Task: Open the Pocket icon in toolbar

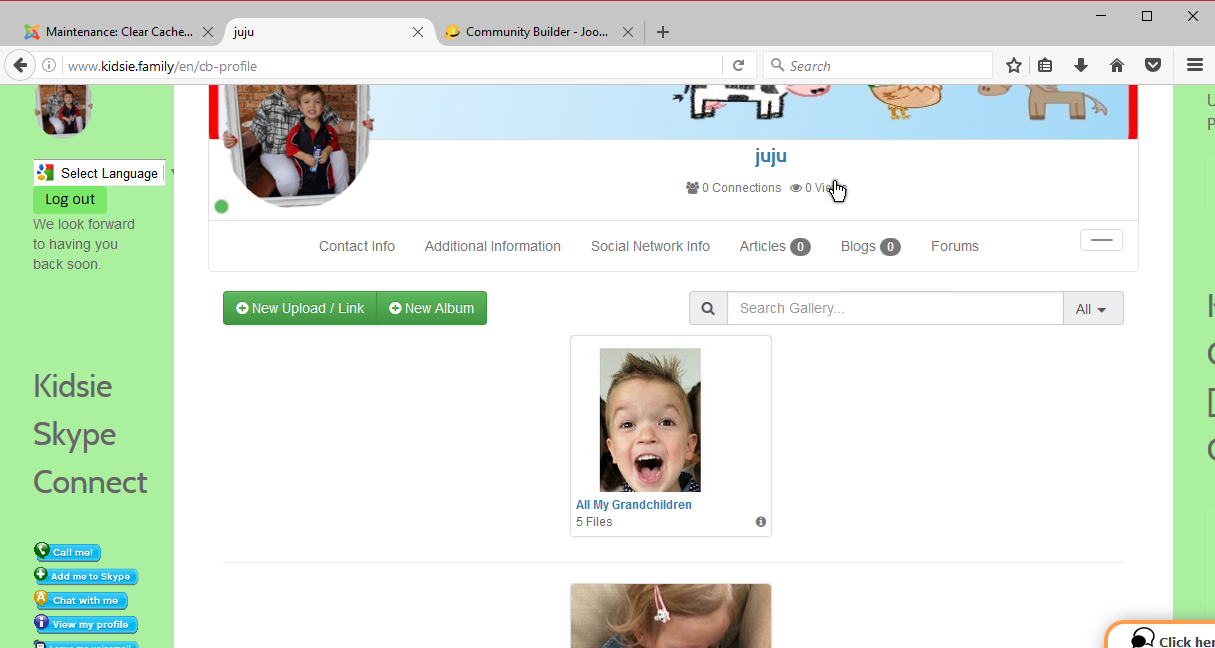Action: click(1153, 66)
